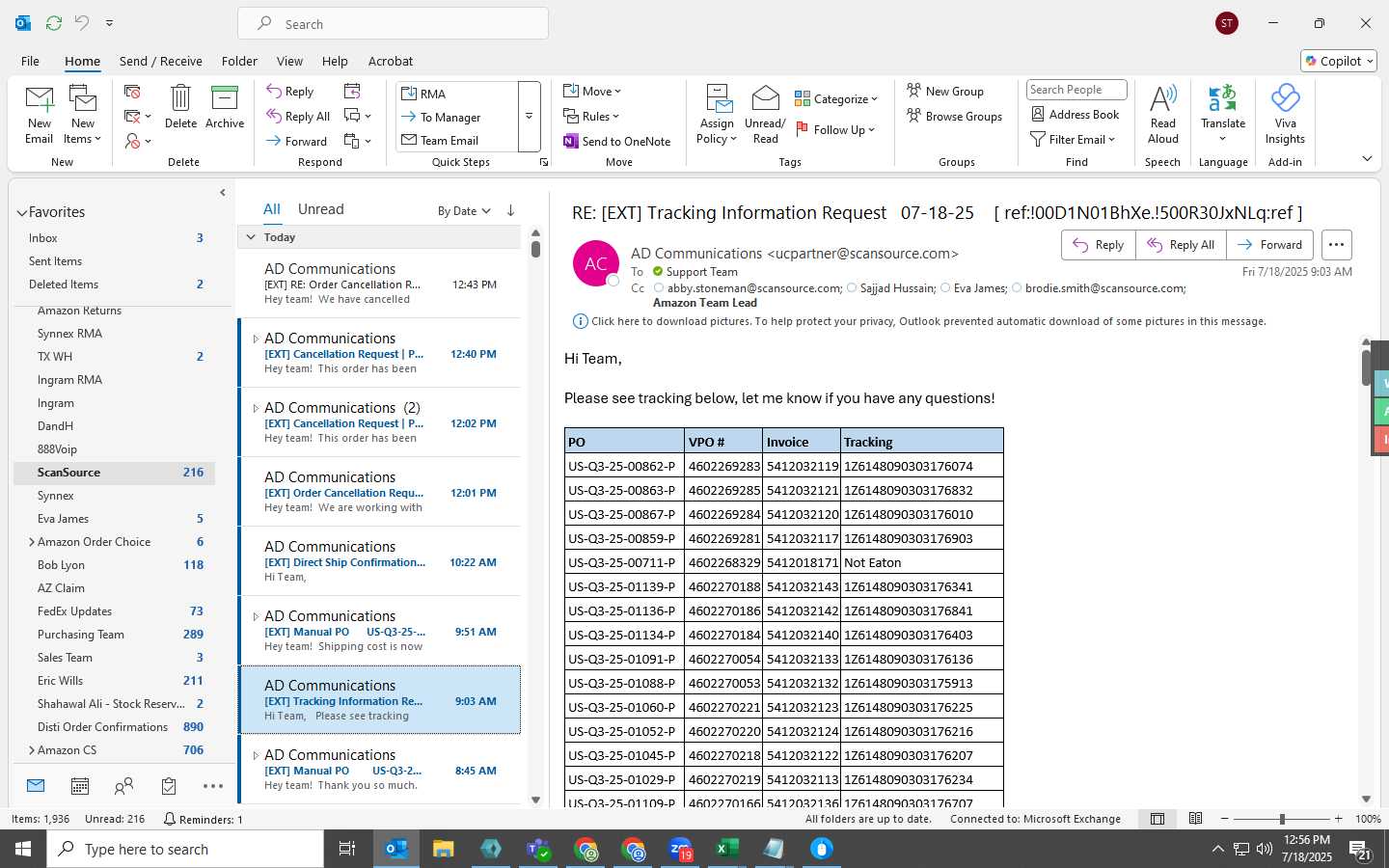This screenshot has height=868, width=1389.
Task: Click the Copilot button
Action: 1338,61
